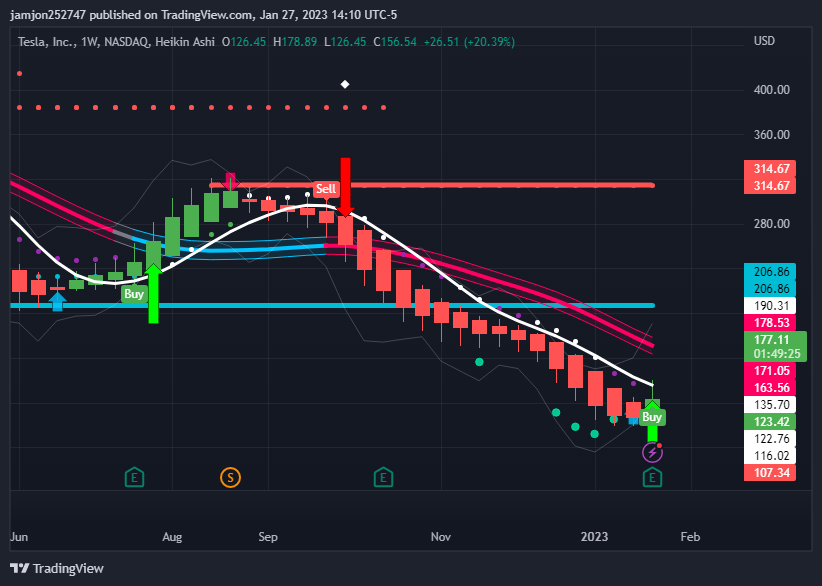Click the Feb label on the time axis

coord(690,537)
